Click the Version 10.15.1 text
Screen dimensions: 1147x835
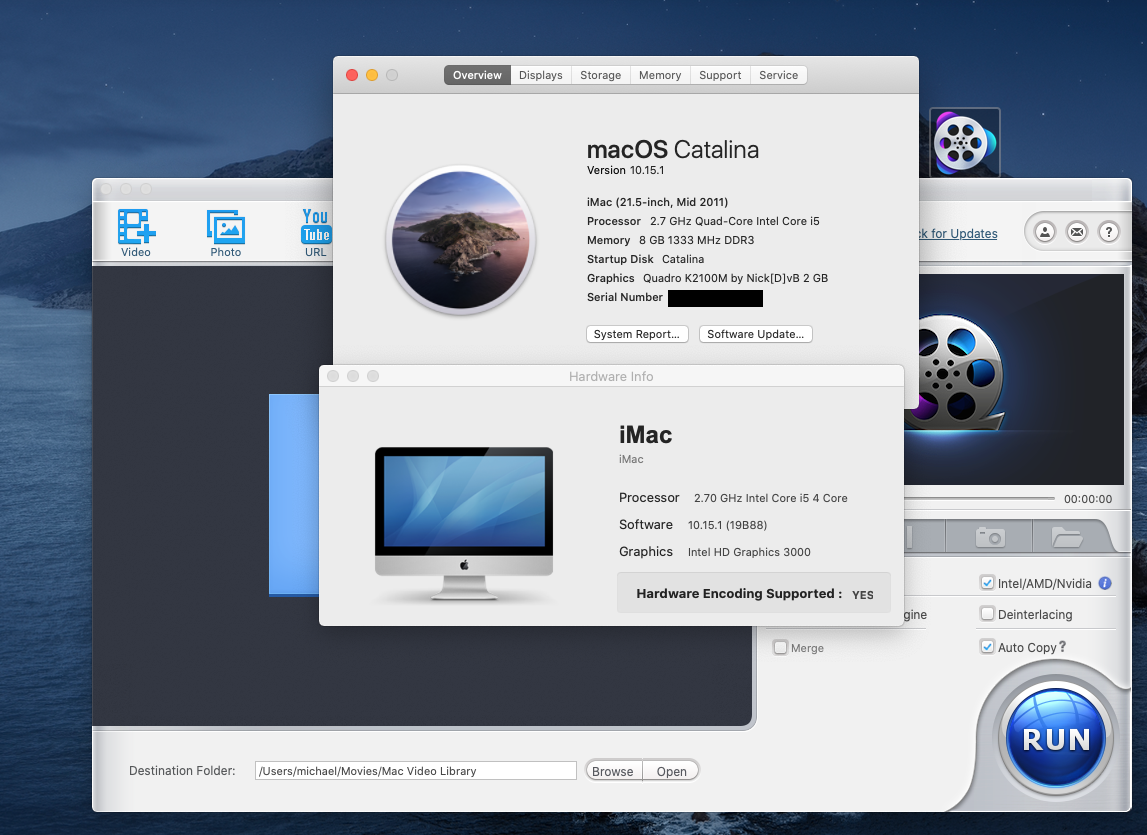pos(625,170)
